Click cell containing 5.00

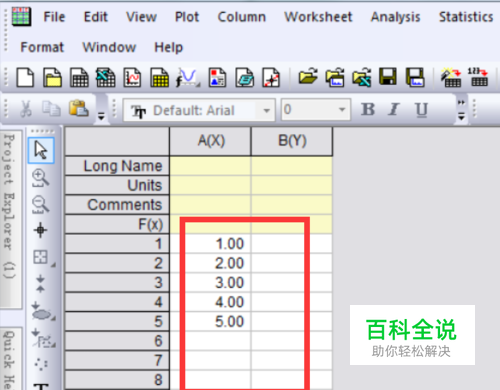(211, 322)
